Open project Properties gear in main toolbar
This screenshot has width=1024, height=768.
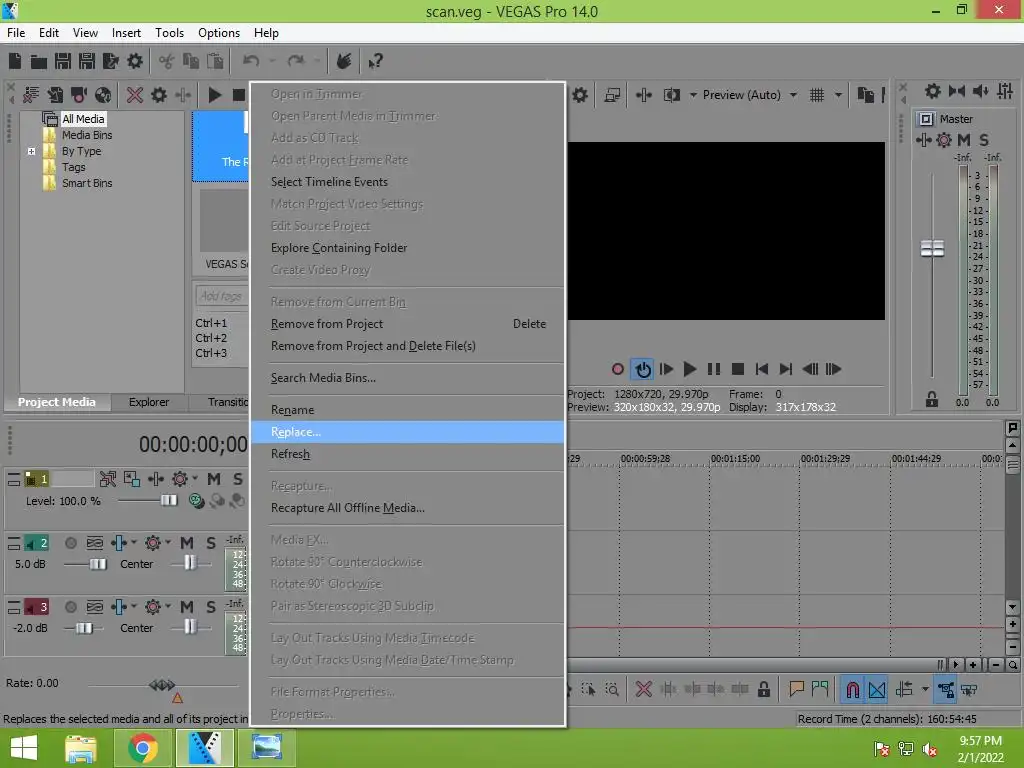135,61
